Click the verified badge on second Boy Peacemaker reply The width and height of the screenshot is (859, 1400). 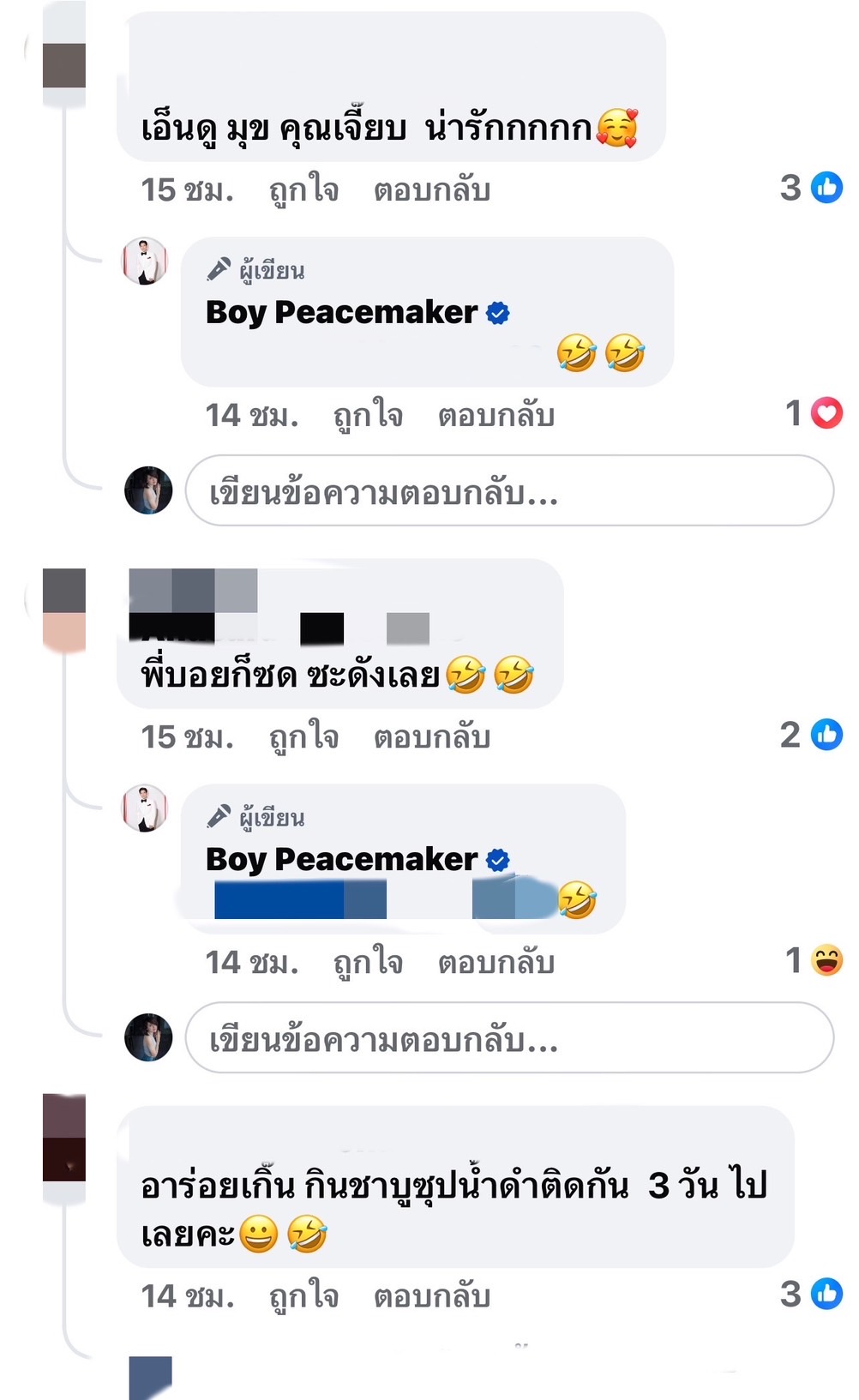point(497,860)
